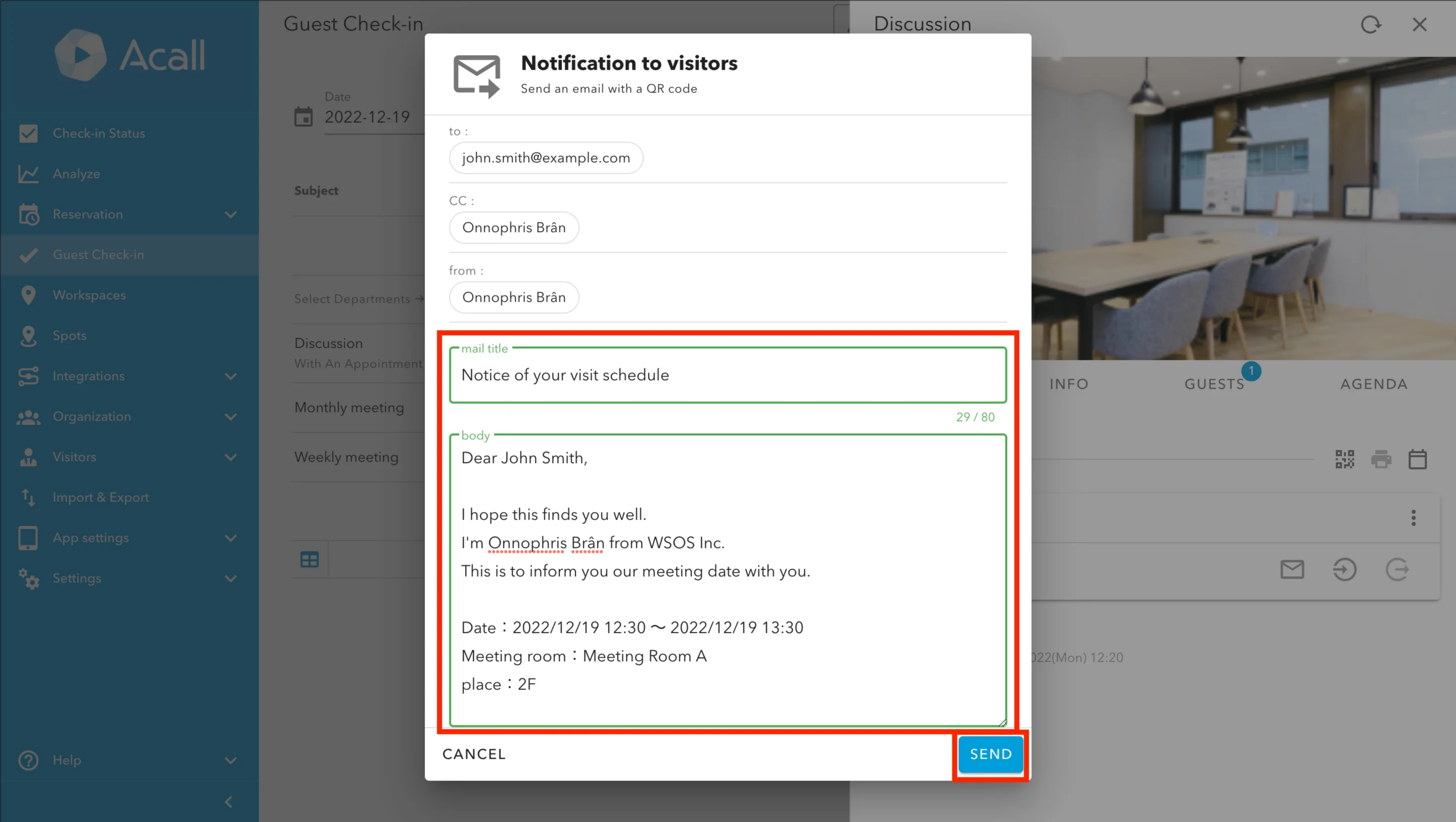Image resolution: width=1456 pixels, height=822 pixels.
Task: Close the Discussion panel
Action: tap(1419, 24)
